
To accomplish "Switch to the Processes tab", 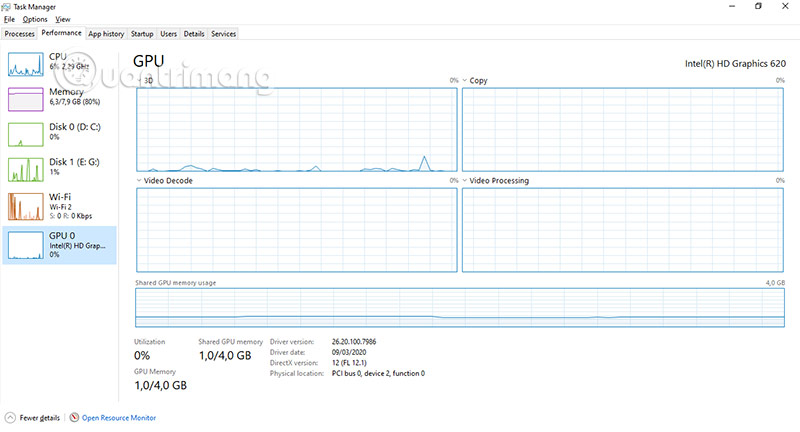I will (x=19, y=34).
